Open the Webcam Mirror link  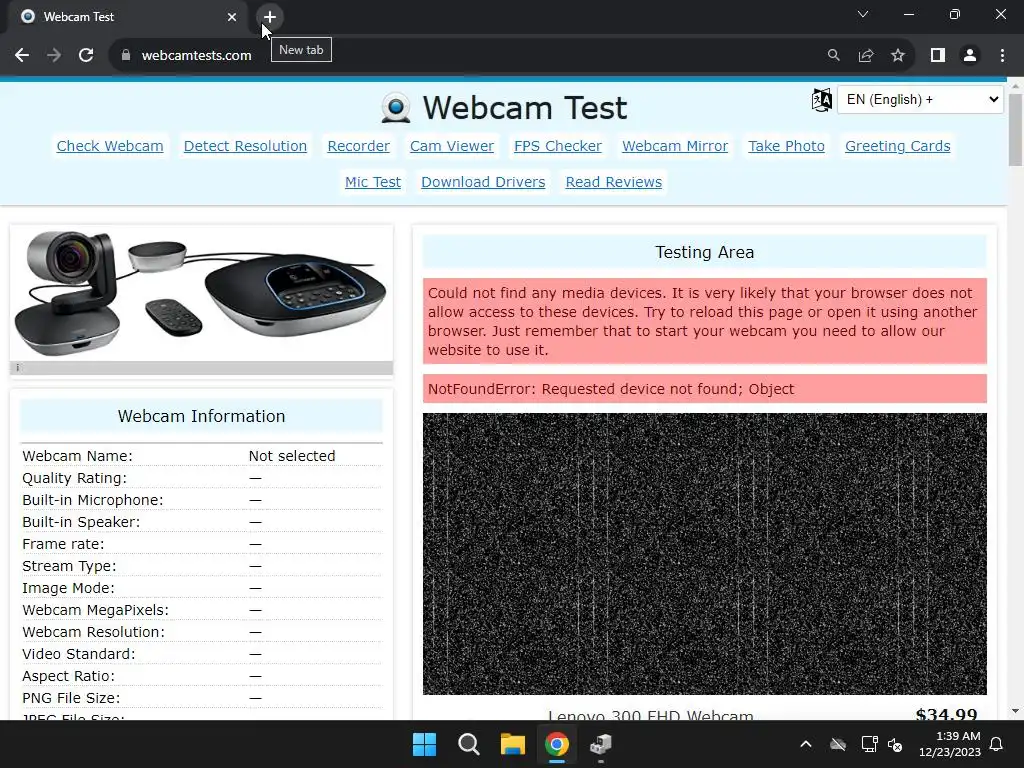click(675, 146)
